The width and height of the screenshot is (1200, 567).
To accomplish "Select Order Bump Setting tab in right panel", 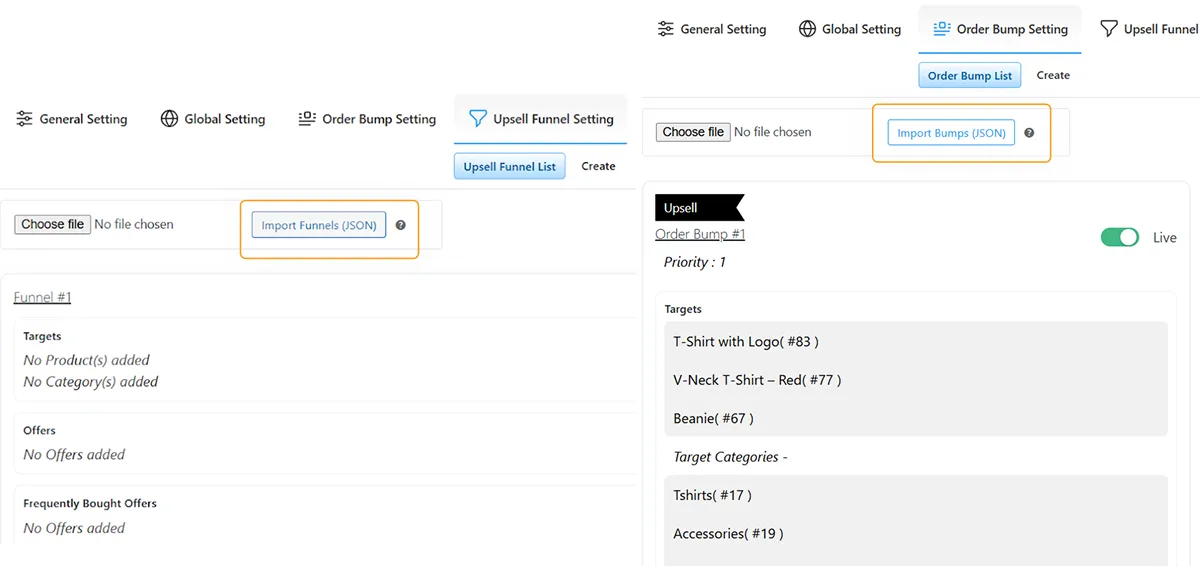I will coord(1000,29).
